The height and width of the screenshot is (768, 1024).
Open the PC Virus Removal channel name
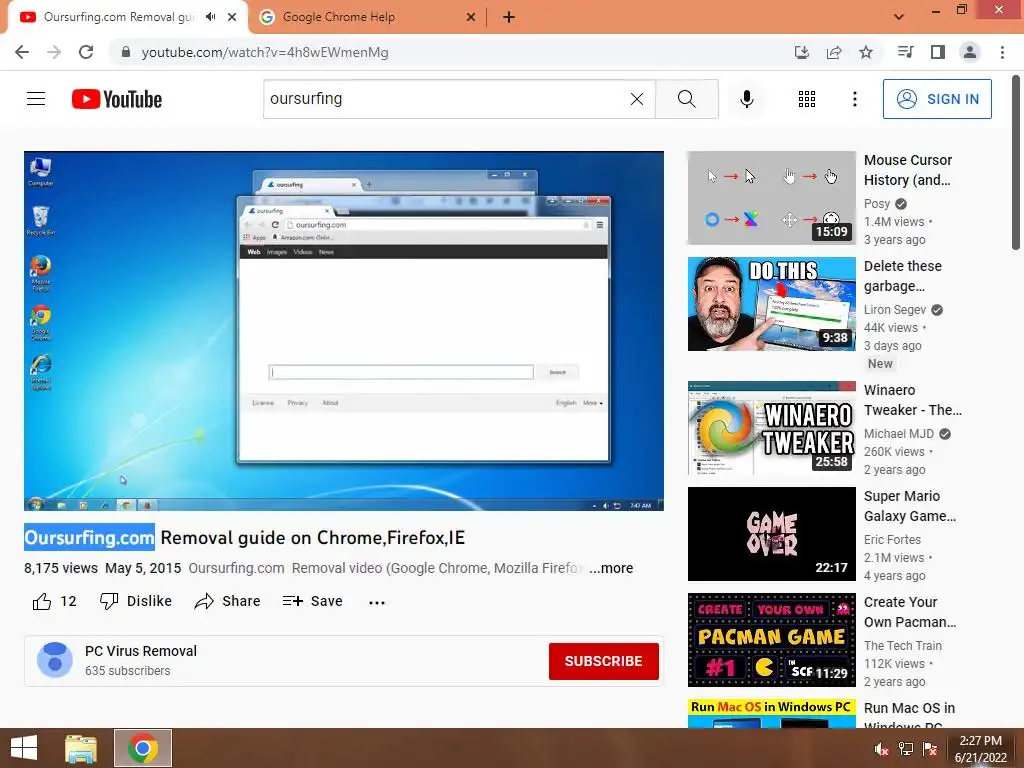coord(141,651)
